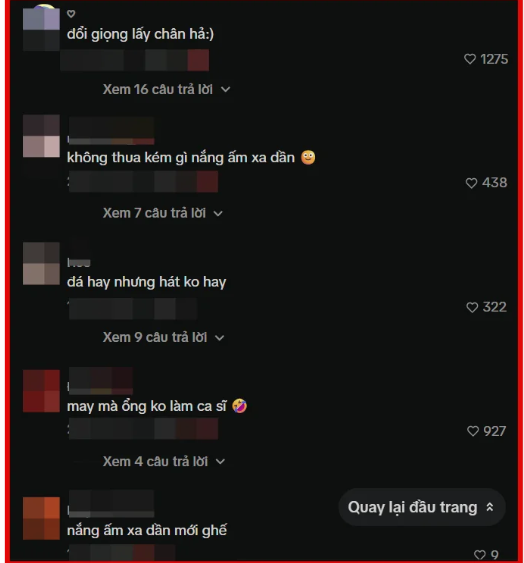Click Quay lại đầu trang button
This screenshot has height=563, width=524.
[422, 507]
